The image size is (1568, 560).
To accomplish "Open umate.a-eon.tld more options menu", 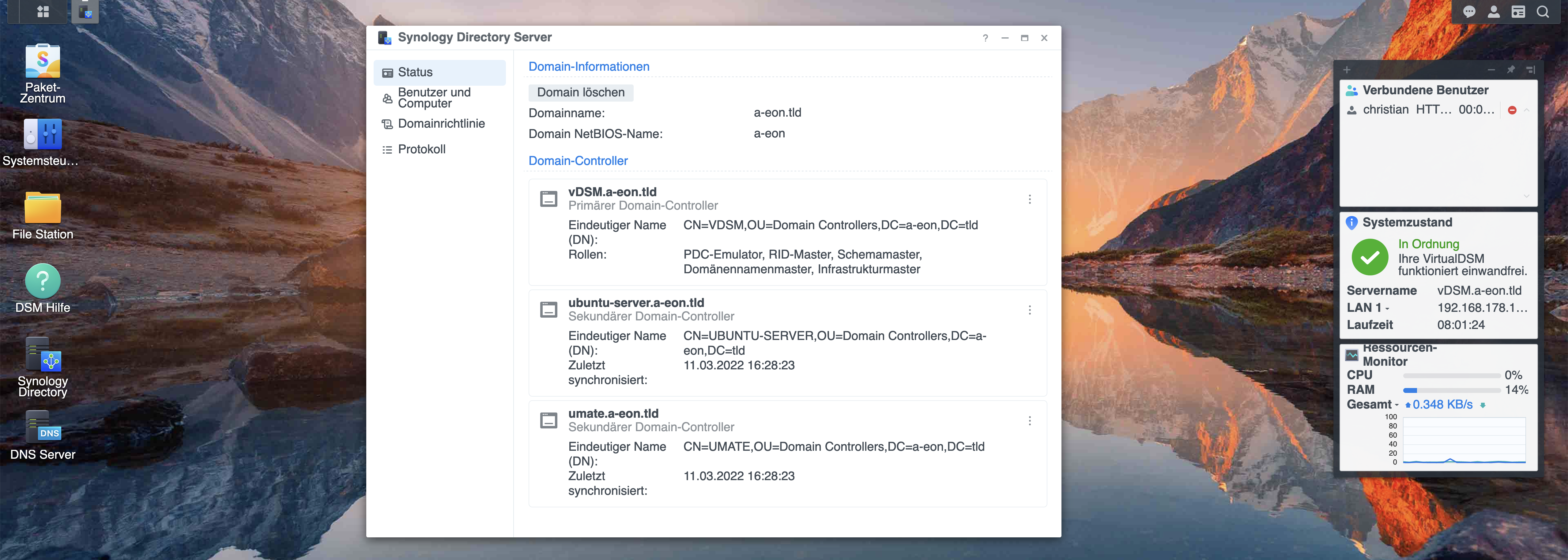I will point(1029,421).
